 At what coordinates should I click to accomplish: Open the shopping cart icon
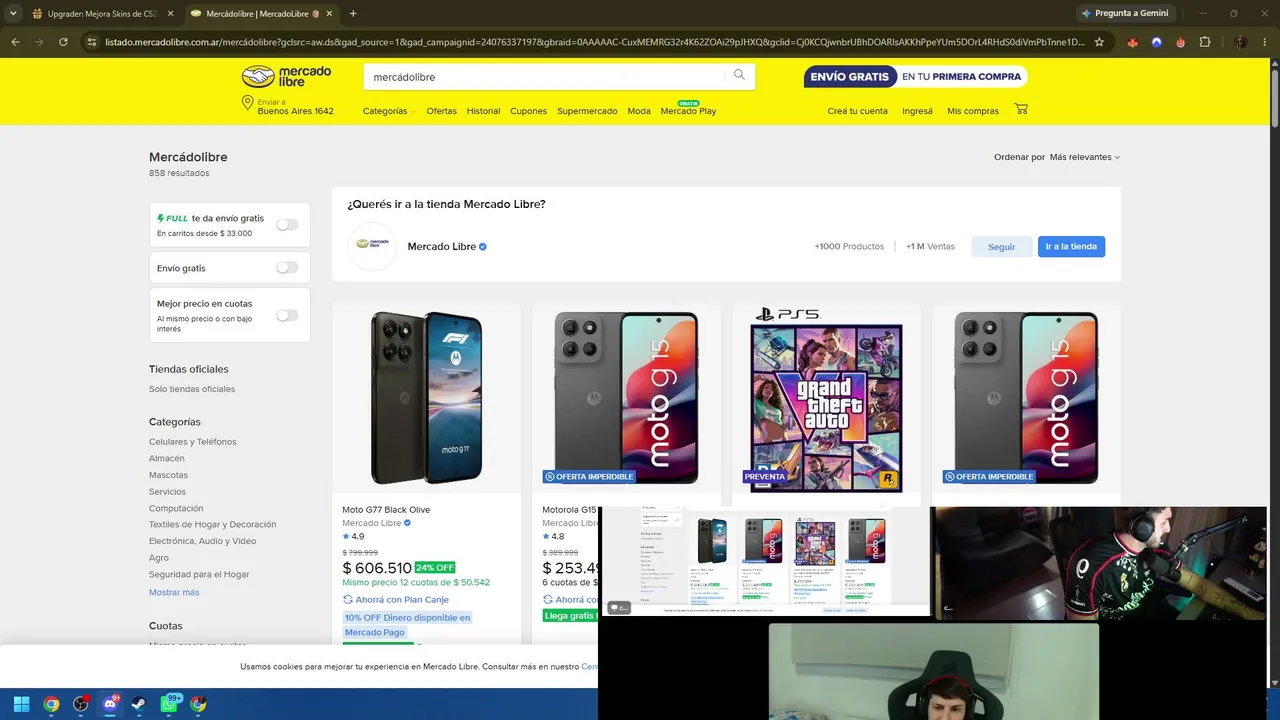tap(1021, 109)
